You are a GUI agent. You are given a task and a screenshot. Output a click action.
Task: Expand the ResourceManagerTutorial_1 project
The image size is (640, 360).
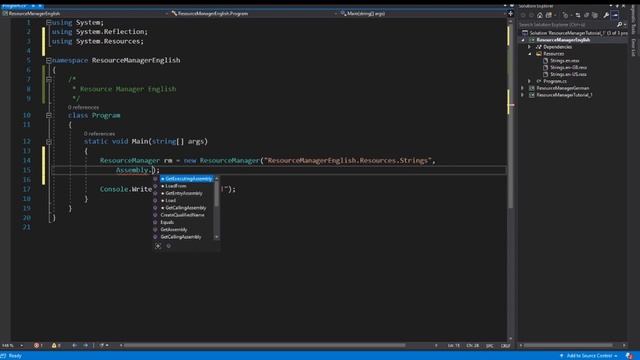coord(523,95)
